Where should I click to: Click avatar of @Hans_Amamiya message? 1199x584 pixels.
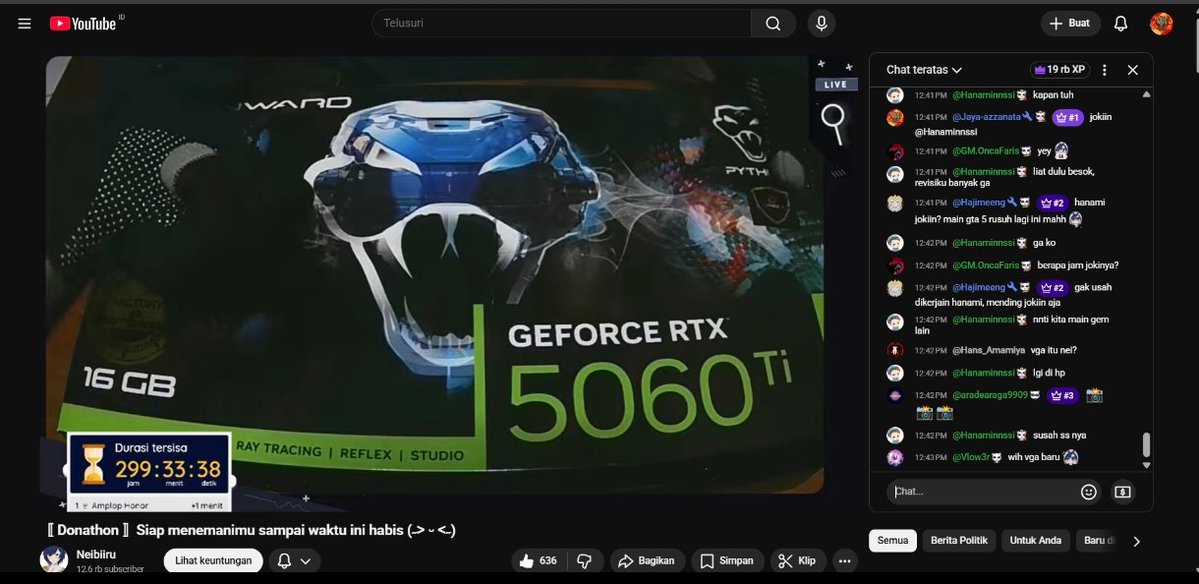(895, 350)
